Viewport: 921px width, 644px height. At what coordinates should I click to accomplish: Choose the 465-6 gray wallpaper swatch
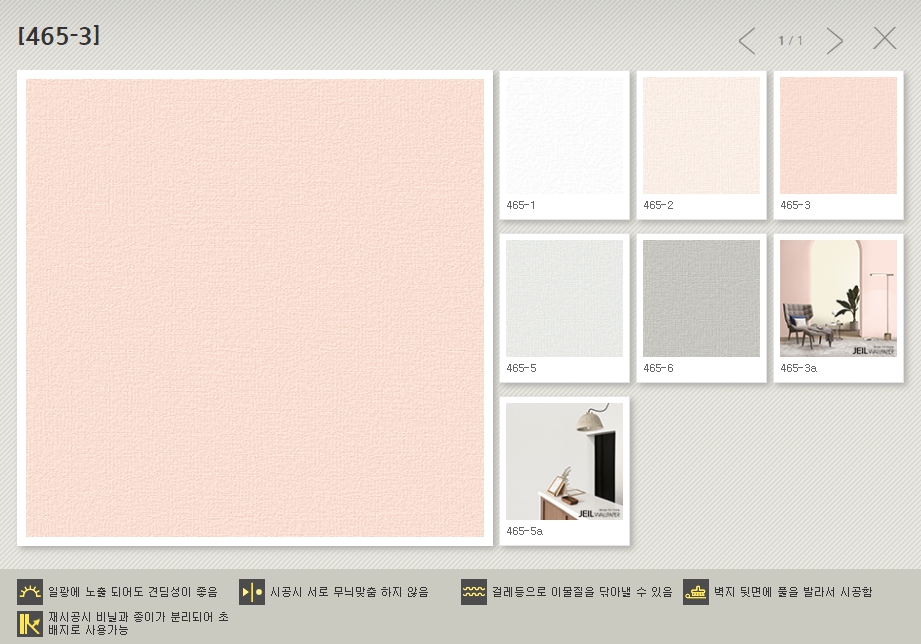701,299
